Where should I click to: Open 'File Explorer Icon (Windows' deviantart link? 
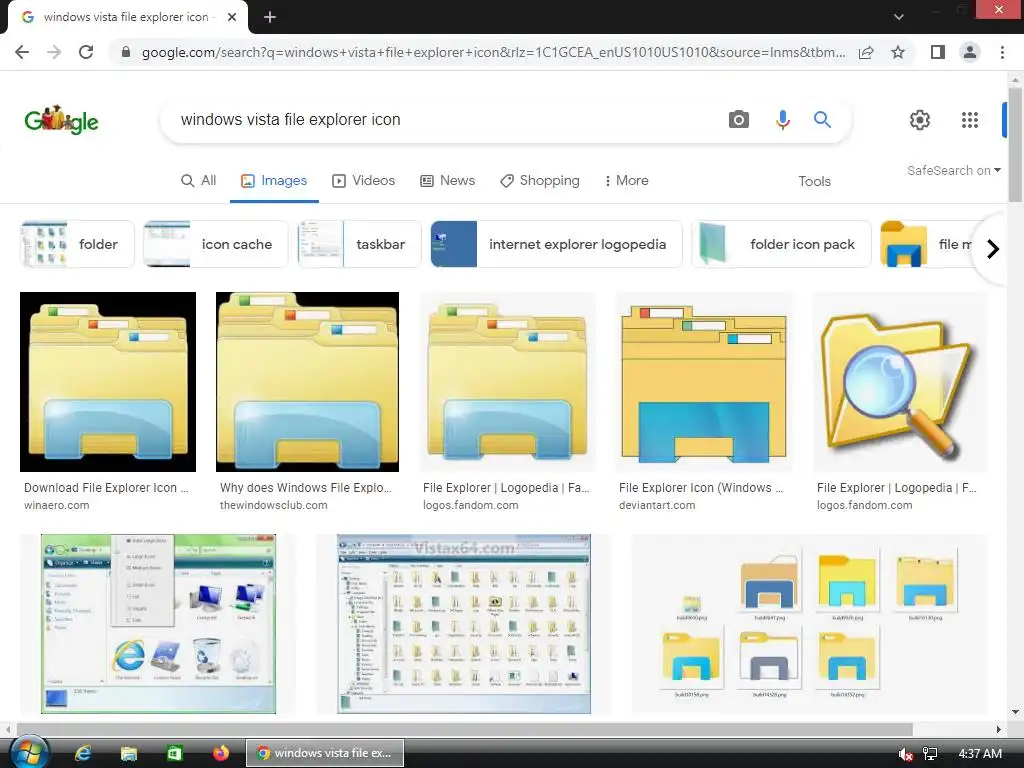click(x=701, y=488)
